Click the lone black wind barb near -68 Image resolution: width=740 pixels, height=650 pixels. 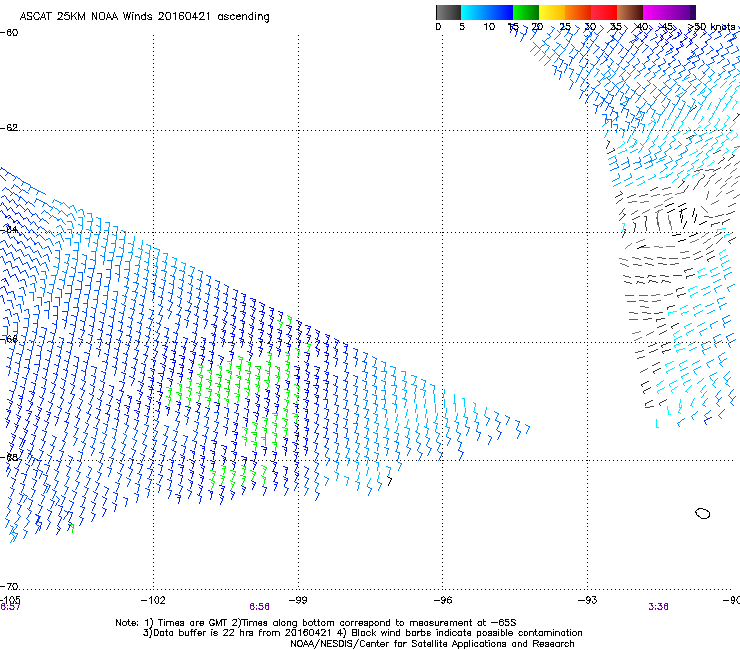[x=389, y=481]
